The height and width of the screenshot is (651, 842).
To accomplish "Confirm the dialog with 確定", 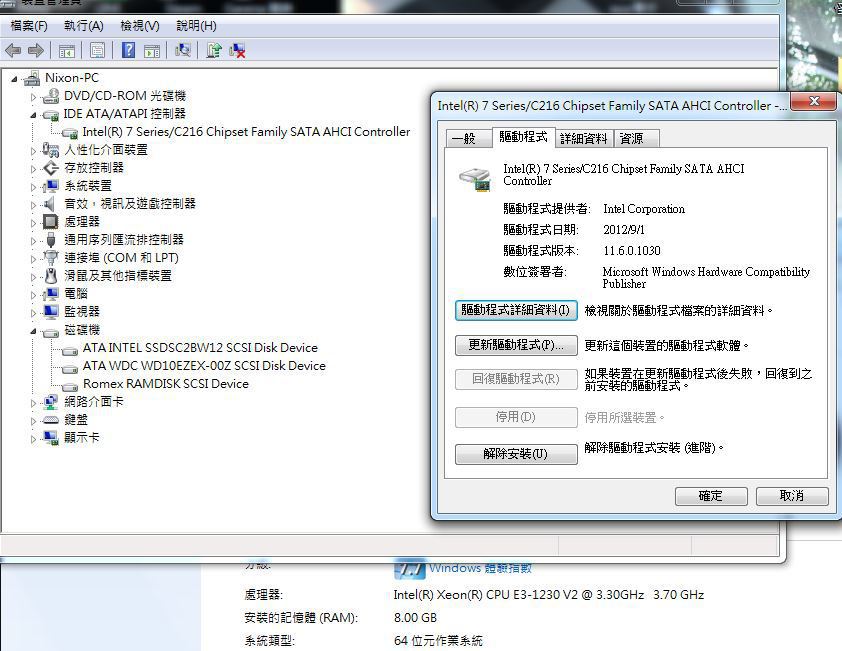I will click(x=711, y=496).
